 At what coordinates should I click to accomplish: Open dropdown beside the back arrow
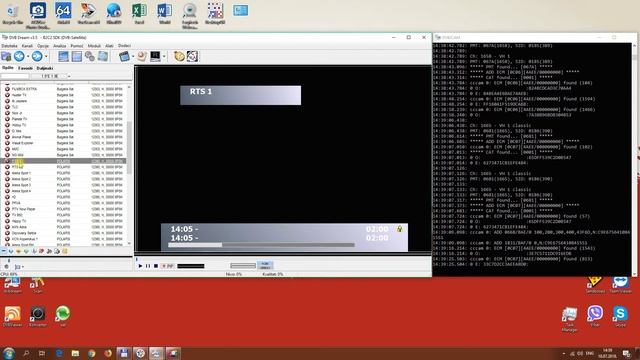(x=28, y=56)
